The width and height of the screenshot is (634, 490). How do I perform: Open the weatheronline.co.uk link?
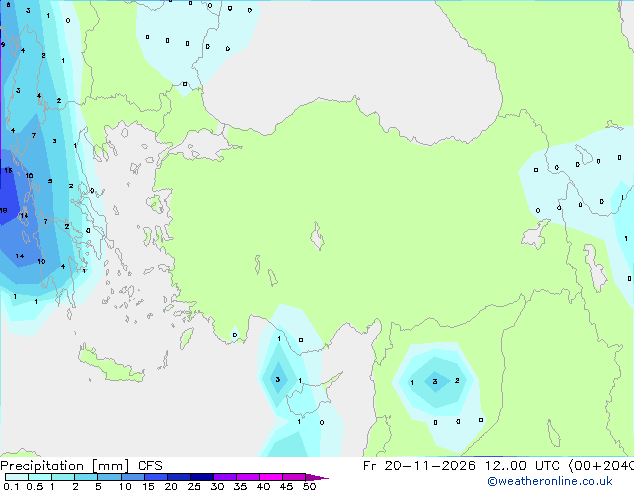[549, 481]
